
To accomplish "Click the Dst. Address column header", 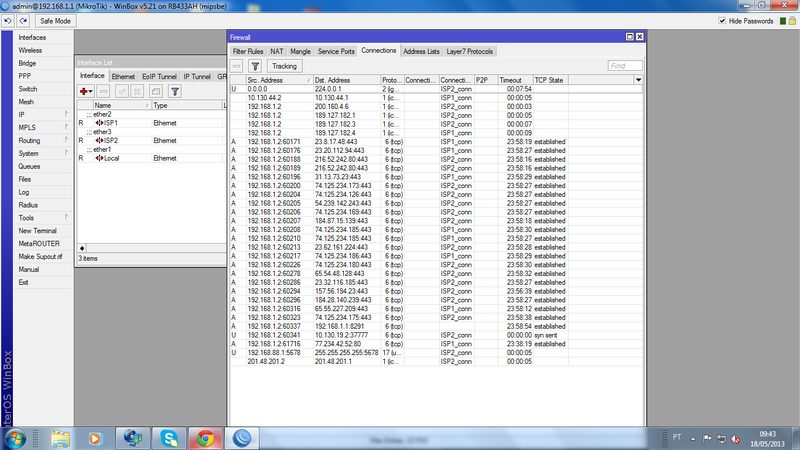I will tap(346, 80).
